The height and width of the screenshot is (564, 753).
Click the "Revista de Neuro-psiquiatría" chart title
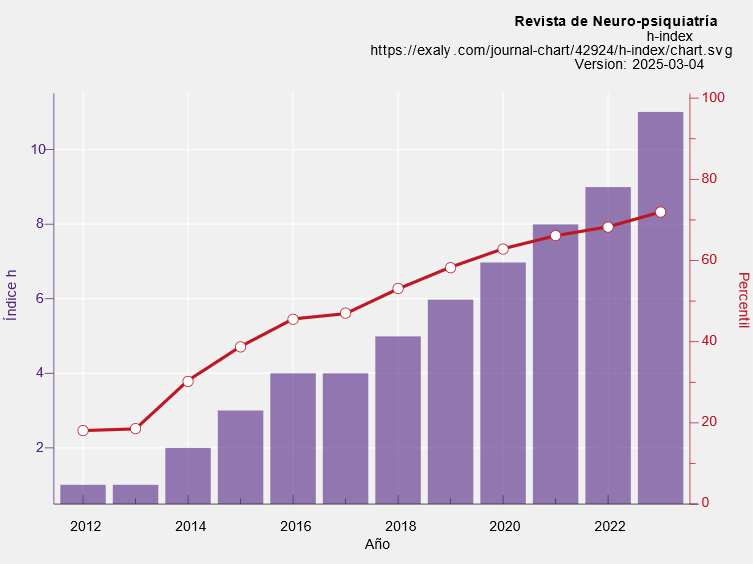coord(615,21)
